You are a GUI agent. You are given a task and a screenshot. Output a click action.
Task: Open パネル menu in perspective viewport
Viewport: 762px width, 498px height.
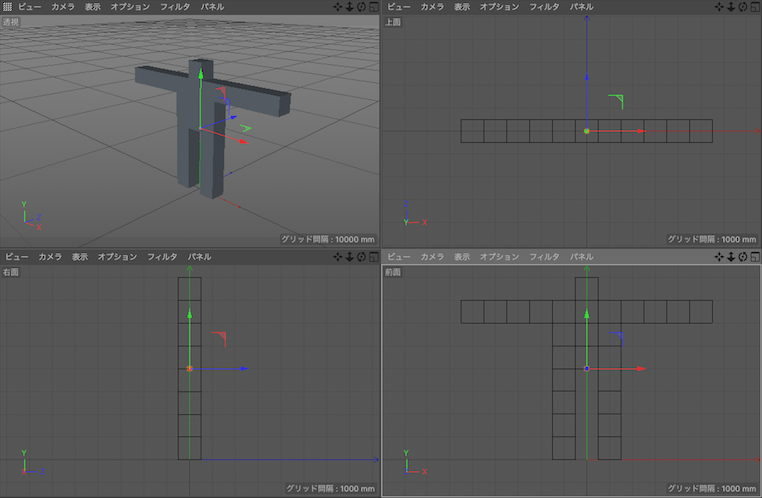tap(212, 7)
